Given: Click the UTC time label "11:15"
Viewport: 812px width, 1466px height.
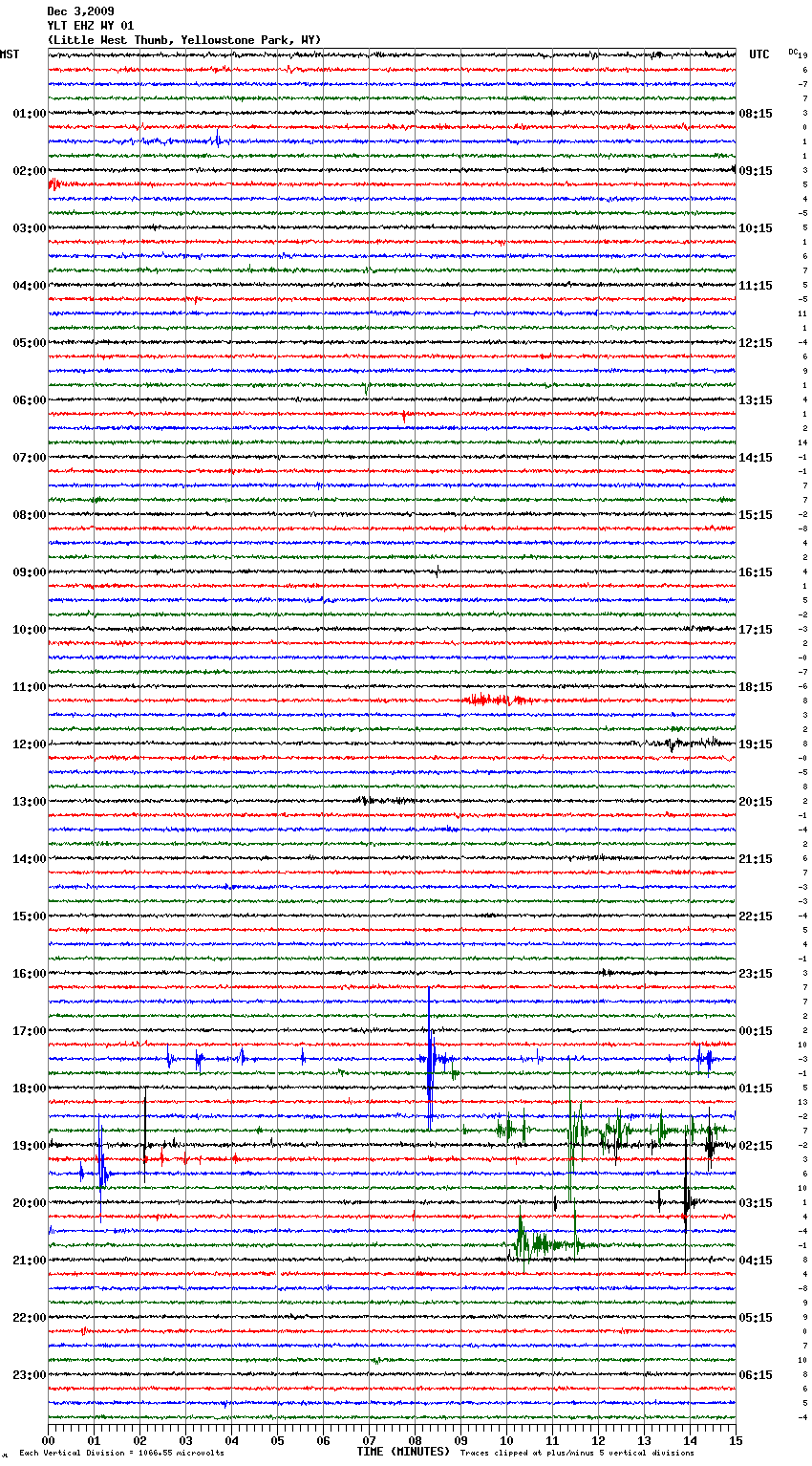Looking at the screenshot, I should 756,286.
